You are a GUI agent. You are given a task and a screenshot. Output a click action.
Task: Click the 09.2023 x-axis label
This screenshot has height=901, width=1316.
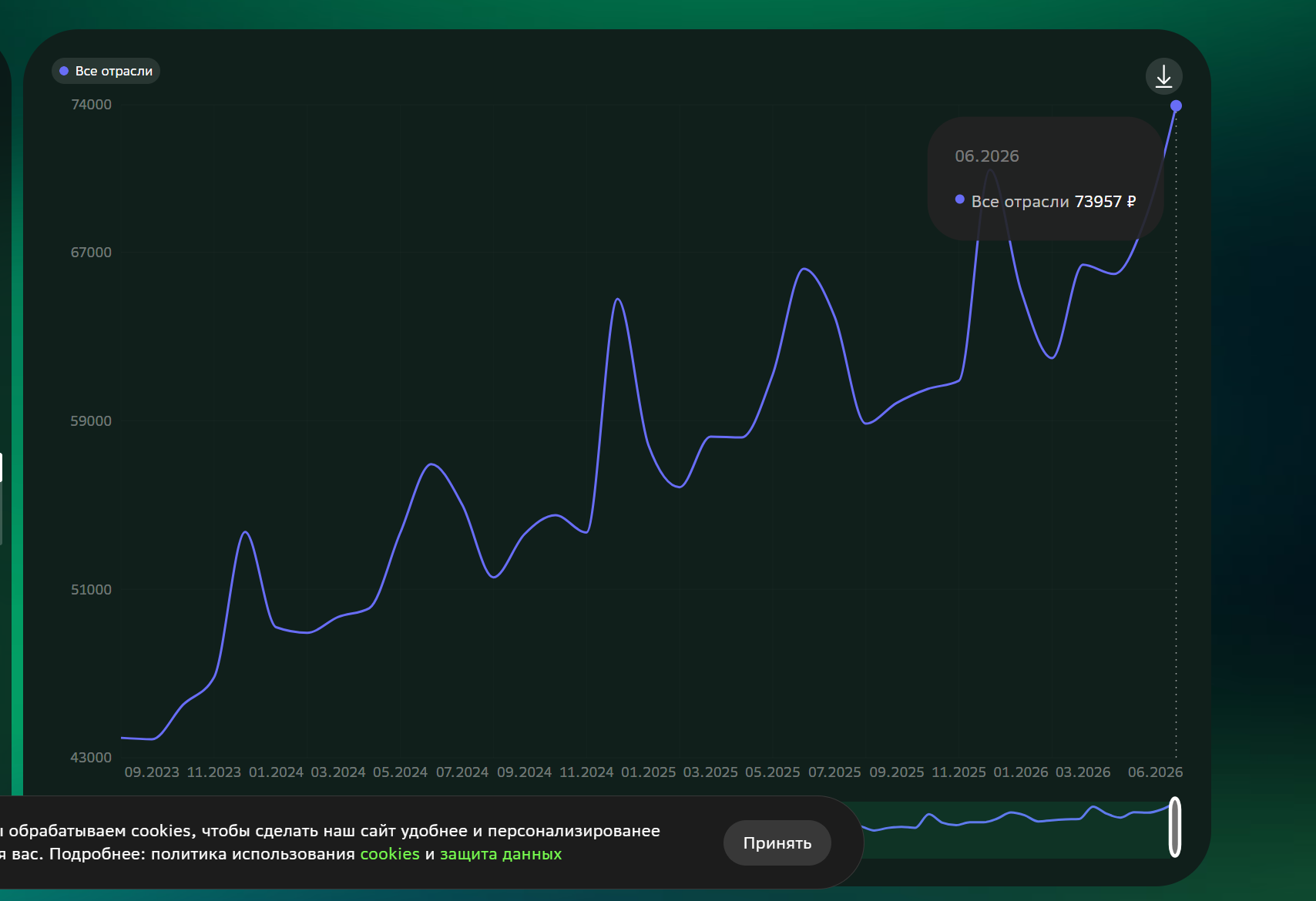152,772
